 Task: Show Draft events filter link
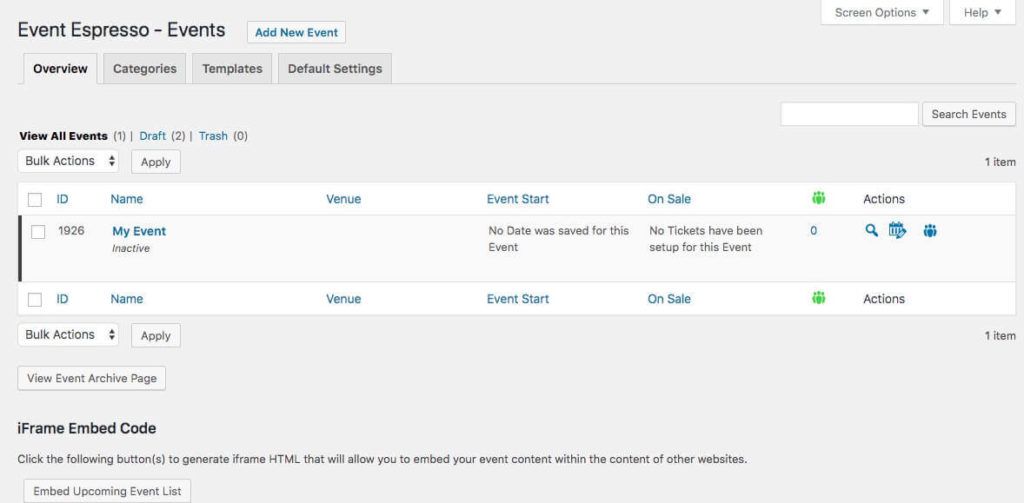(x=153, y=136)
